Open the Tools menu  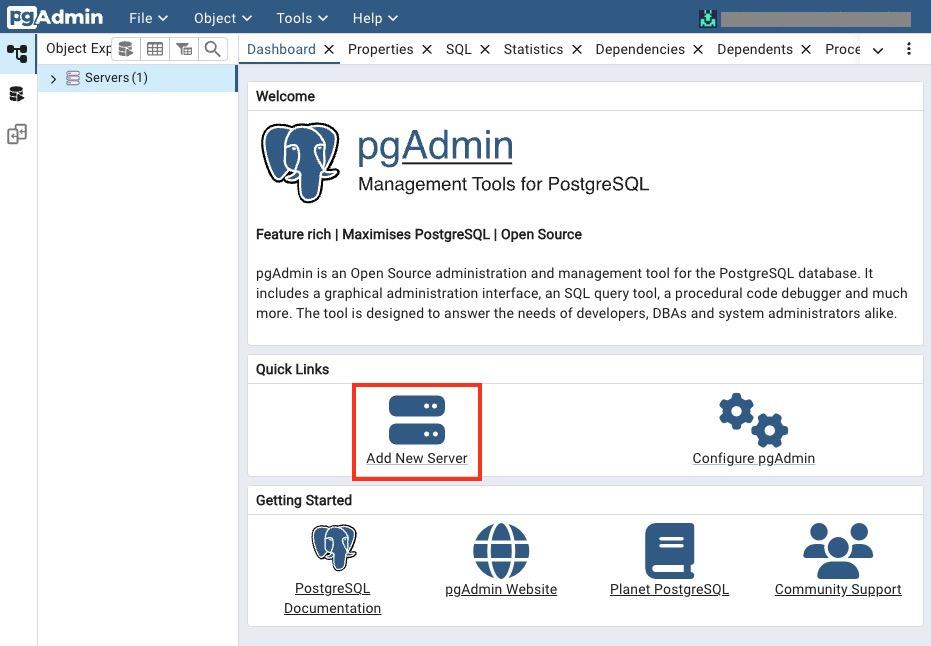pos(300,17)
